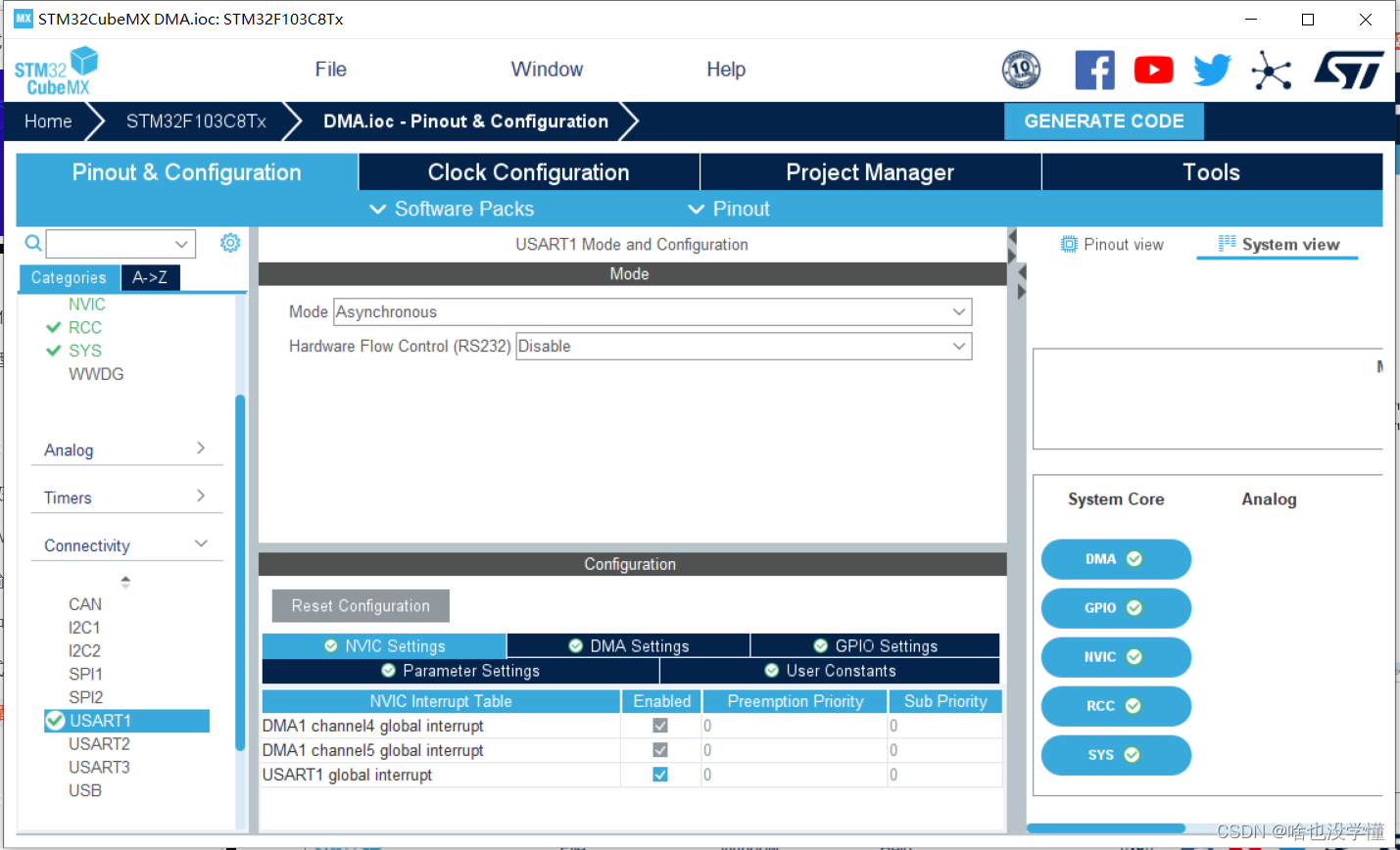The height and width of the screenshot is (850, 1400).
Task: Open the 10th anniversary badge icon
Action: coord(1021,70)
